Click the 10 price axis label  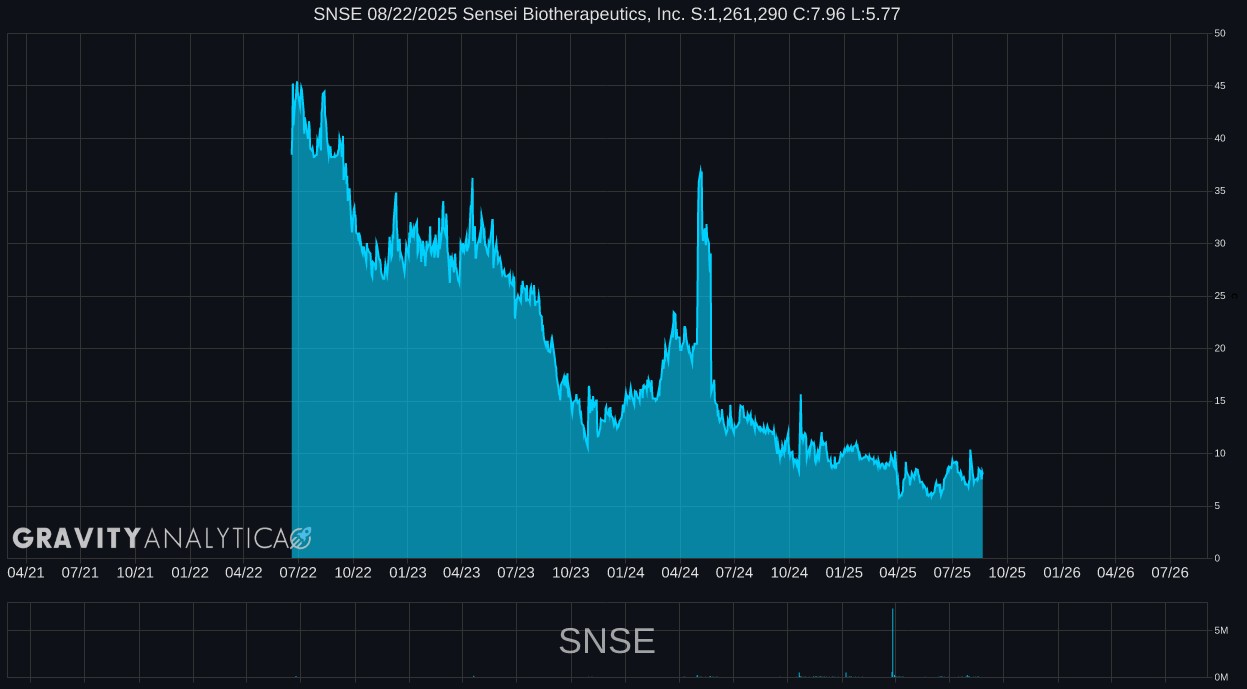[x=1220, y=453]
